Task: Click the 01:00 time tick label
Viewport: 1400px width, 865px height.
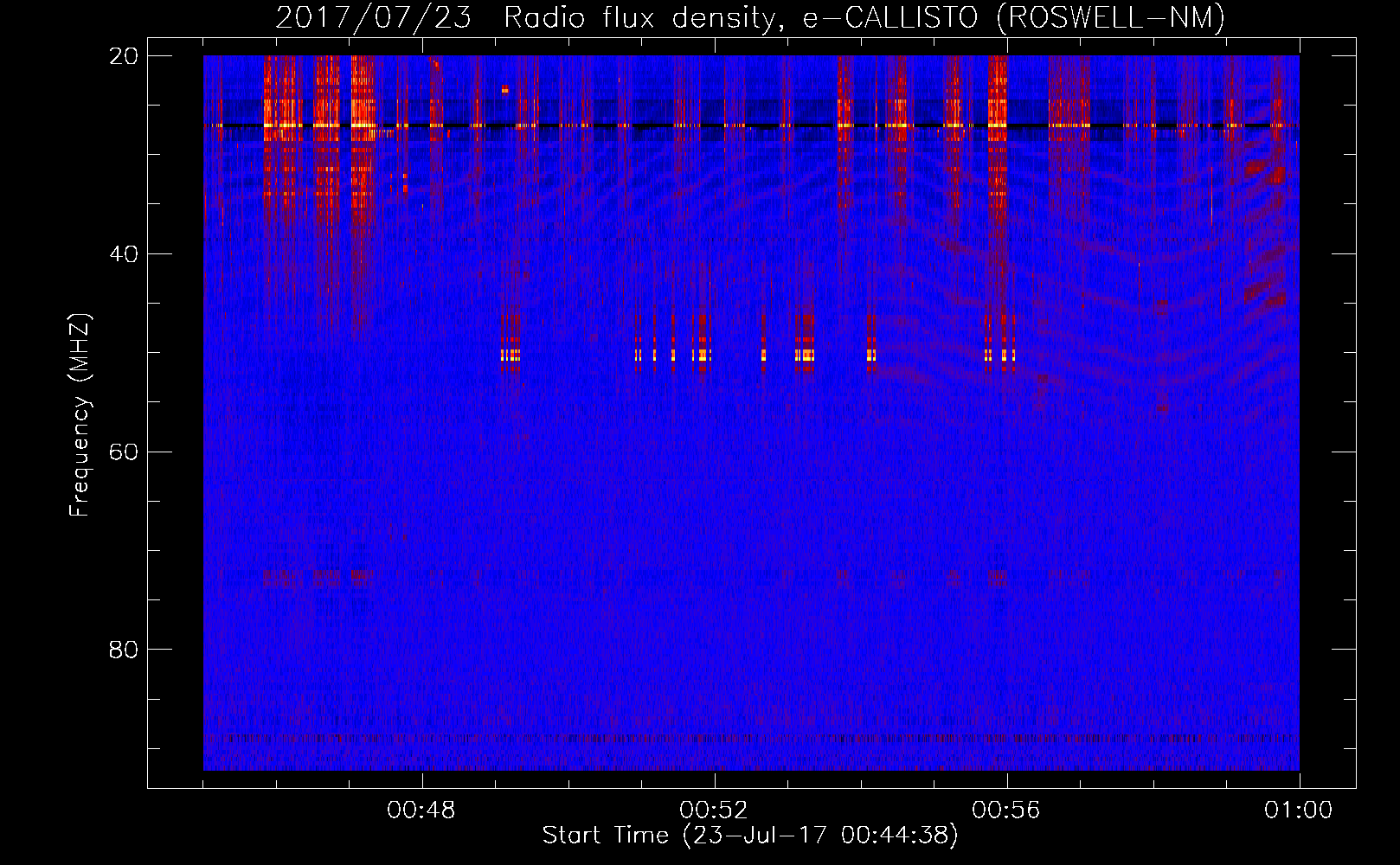Action: [1299, 811]
